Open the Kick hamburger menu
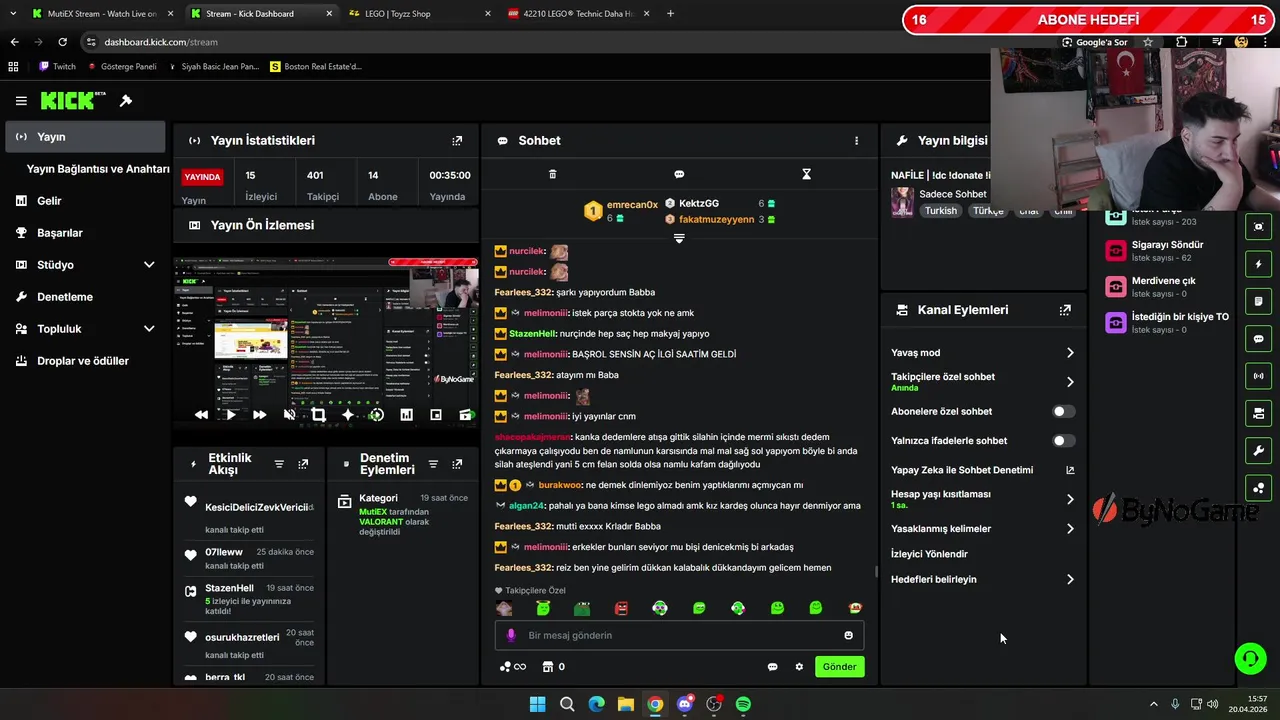Image resolution: width=1280 pixels, height=720 pixels. pos(21,101)
